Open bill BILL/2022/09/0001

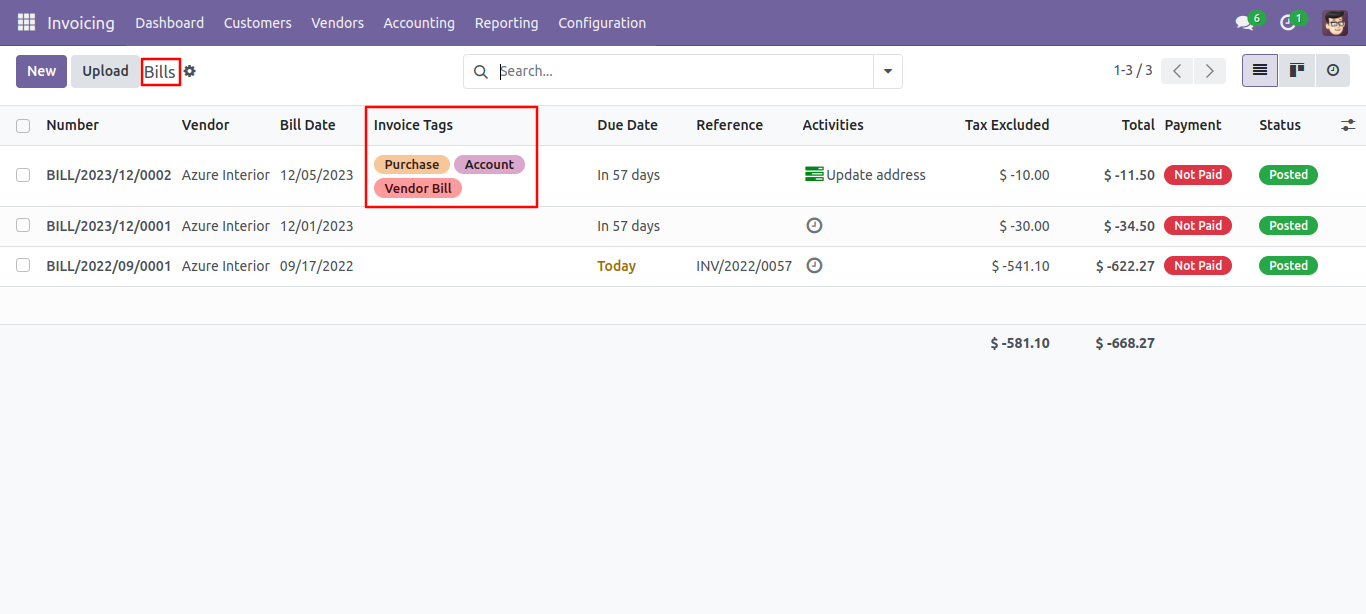109,266
